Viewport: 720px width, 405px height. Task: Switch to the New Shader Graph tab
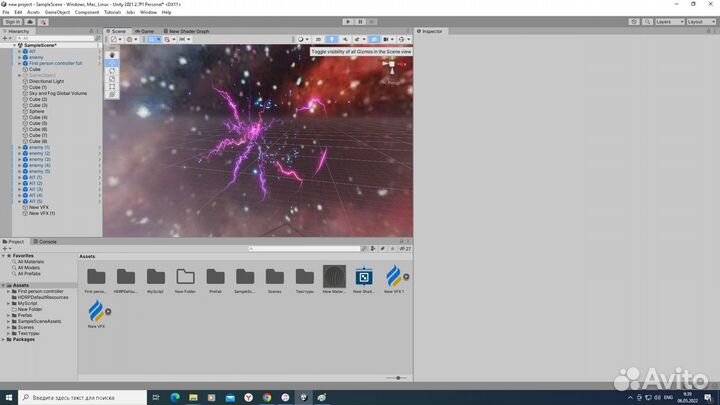pos(186,31)
